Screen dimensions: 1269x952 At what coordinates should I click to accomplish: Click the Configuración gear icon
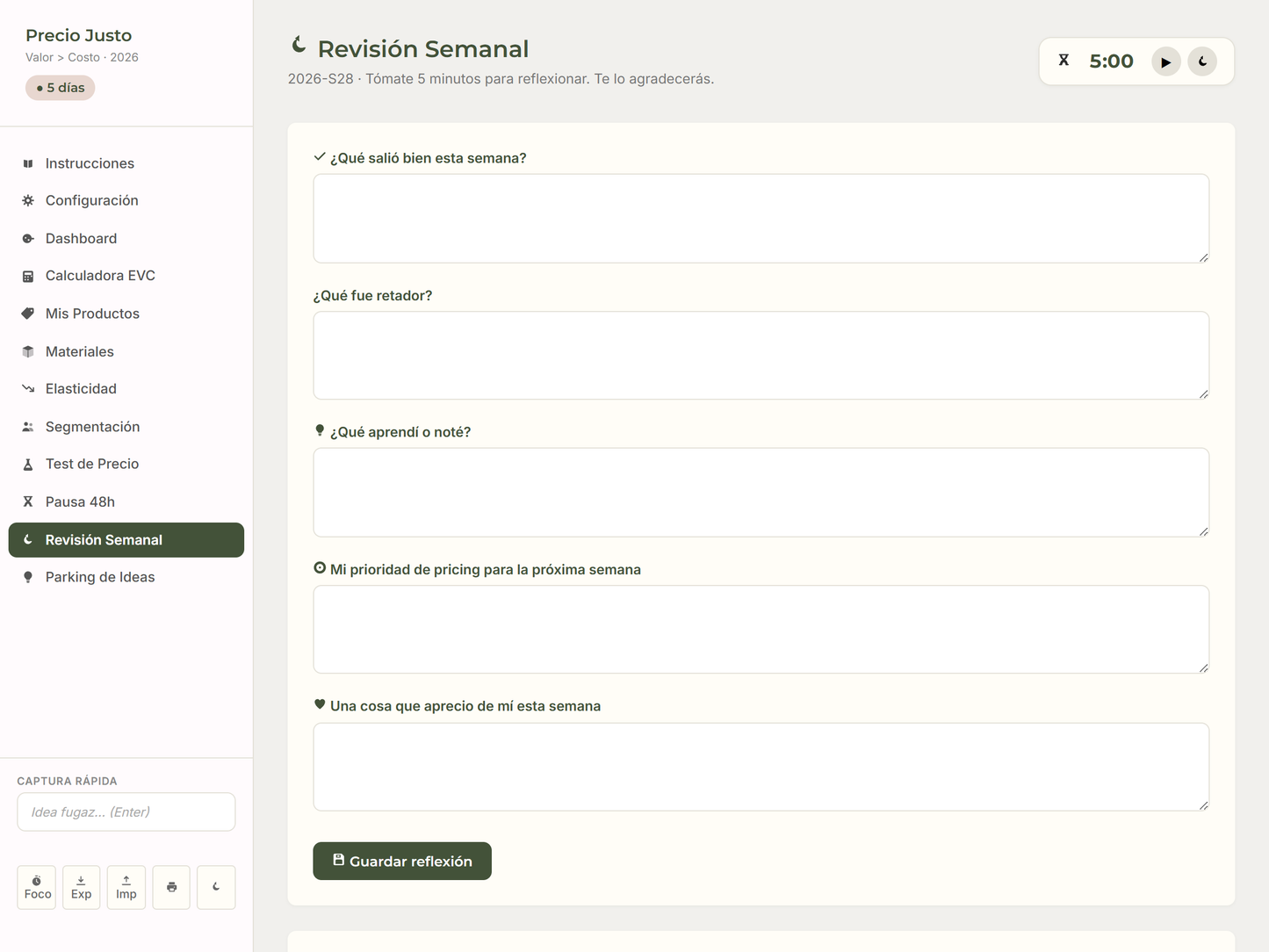click(x=28, y=200)
